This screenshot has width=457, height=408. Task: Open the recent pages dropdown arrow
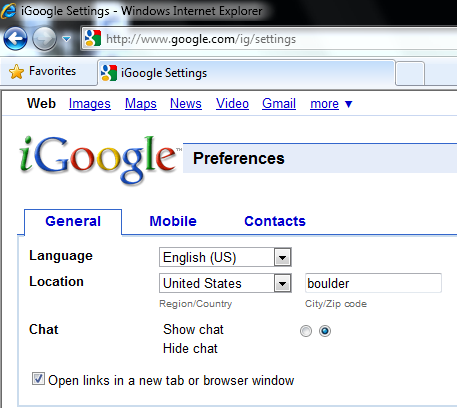point(67,39)
